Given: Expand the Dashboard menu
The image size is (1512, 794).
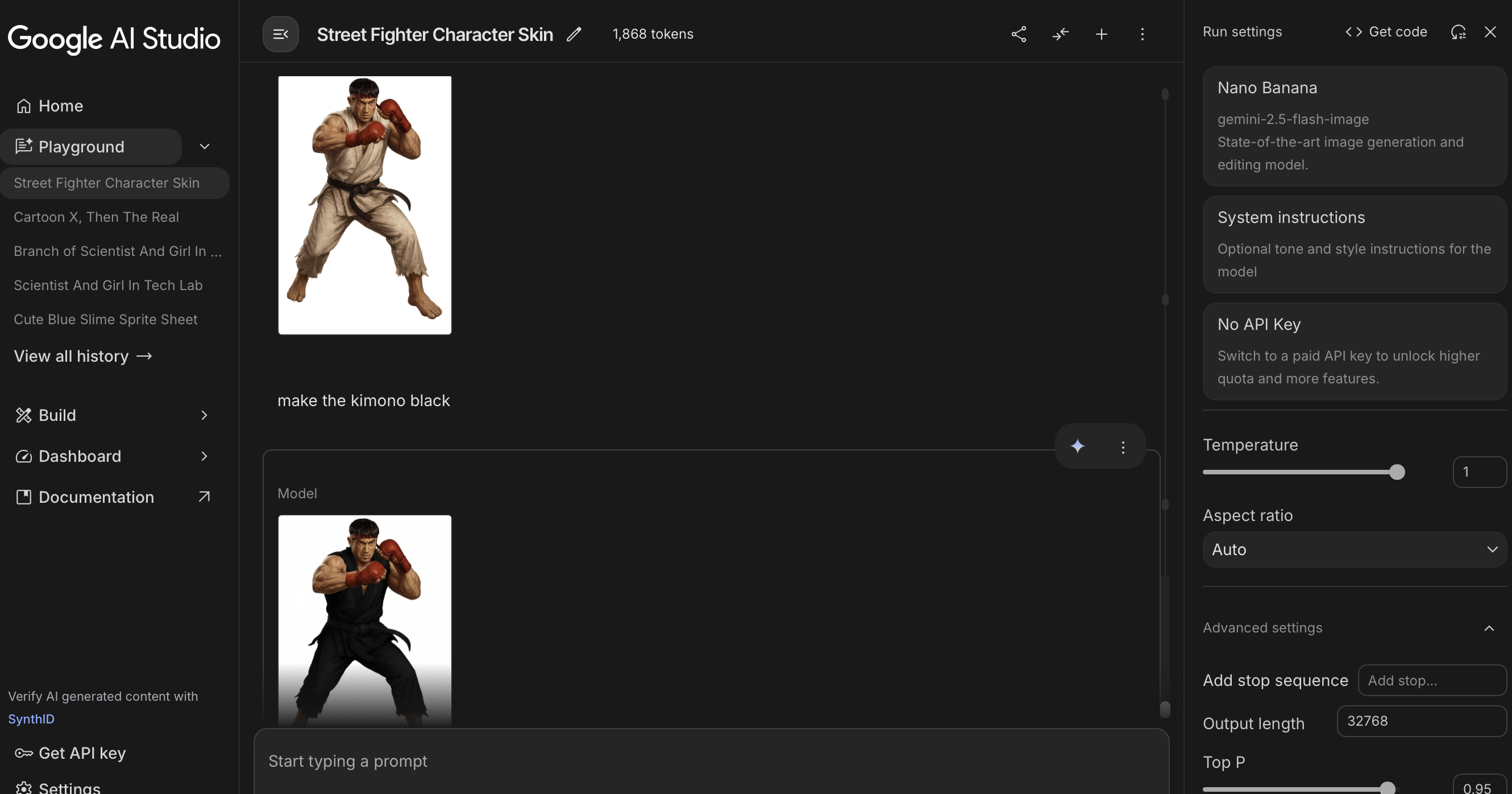Looking at the screenshot, I should pyautogui.click(x=203, y=456).
